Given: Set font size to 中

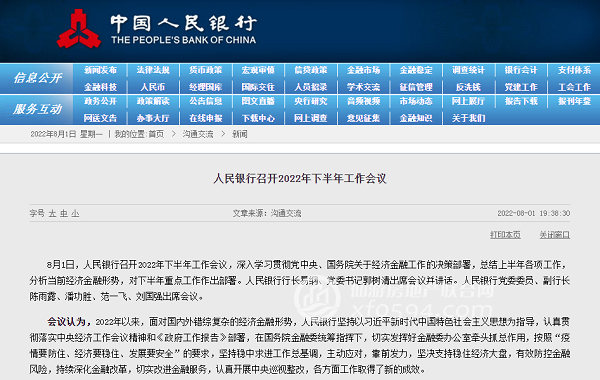Looking at the screenshot, I should click(64, 213).
